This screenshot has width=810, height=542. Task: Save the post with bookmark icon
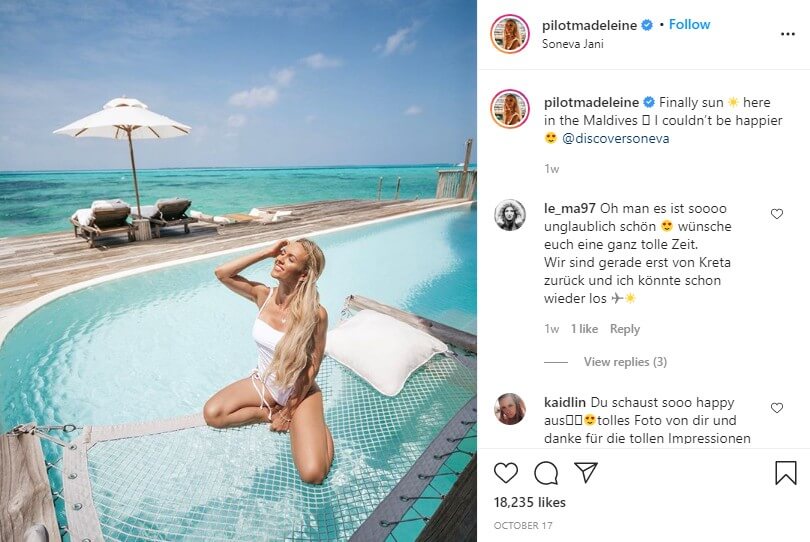click(x=785, y=472)
